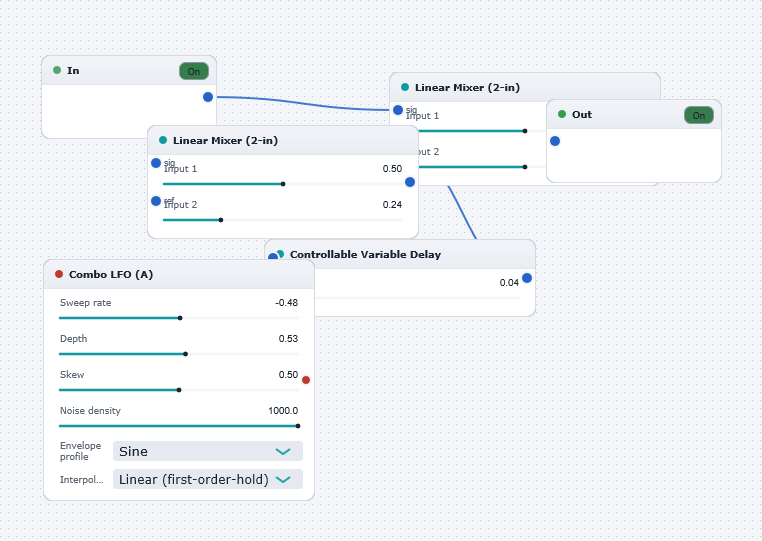This screenshot has height=541, width=762.
Task: Click the 0.50 value of Input 1
Action: [x=392, y=169]
